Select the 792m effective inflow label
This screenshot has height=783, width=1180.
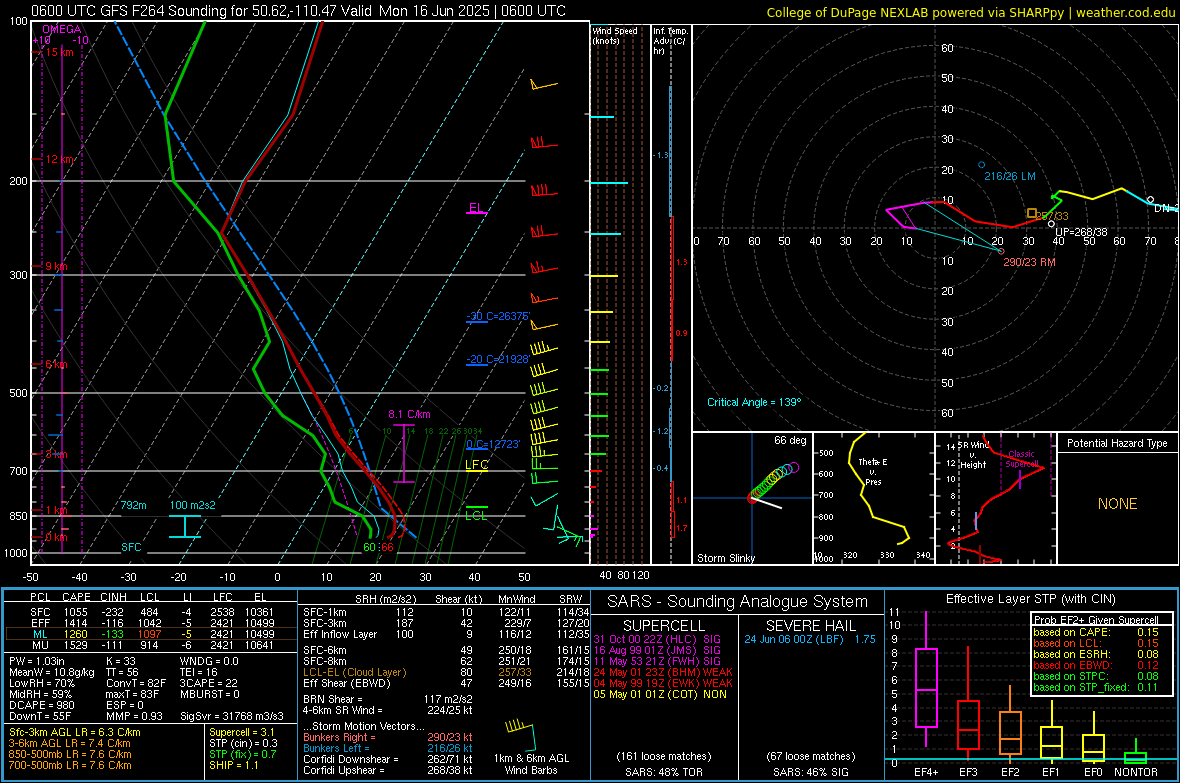click(133, 505)
